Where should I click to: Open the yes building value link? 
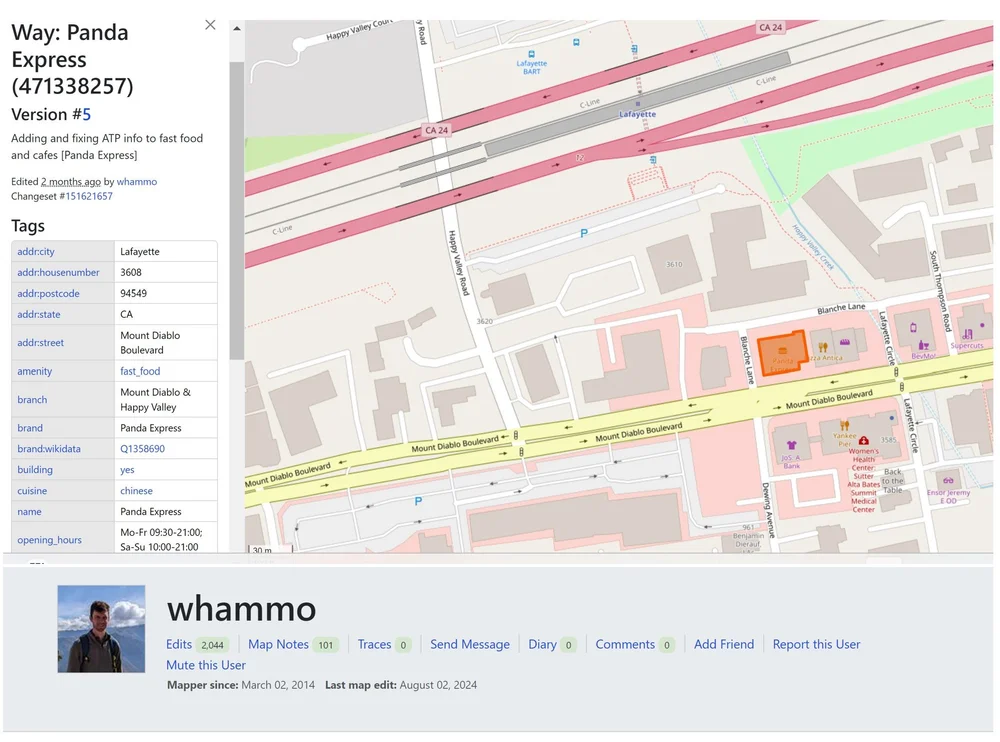pos(128,470)
